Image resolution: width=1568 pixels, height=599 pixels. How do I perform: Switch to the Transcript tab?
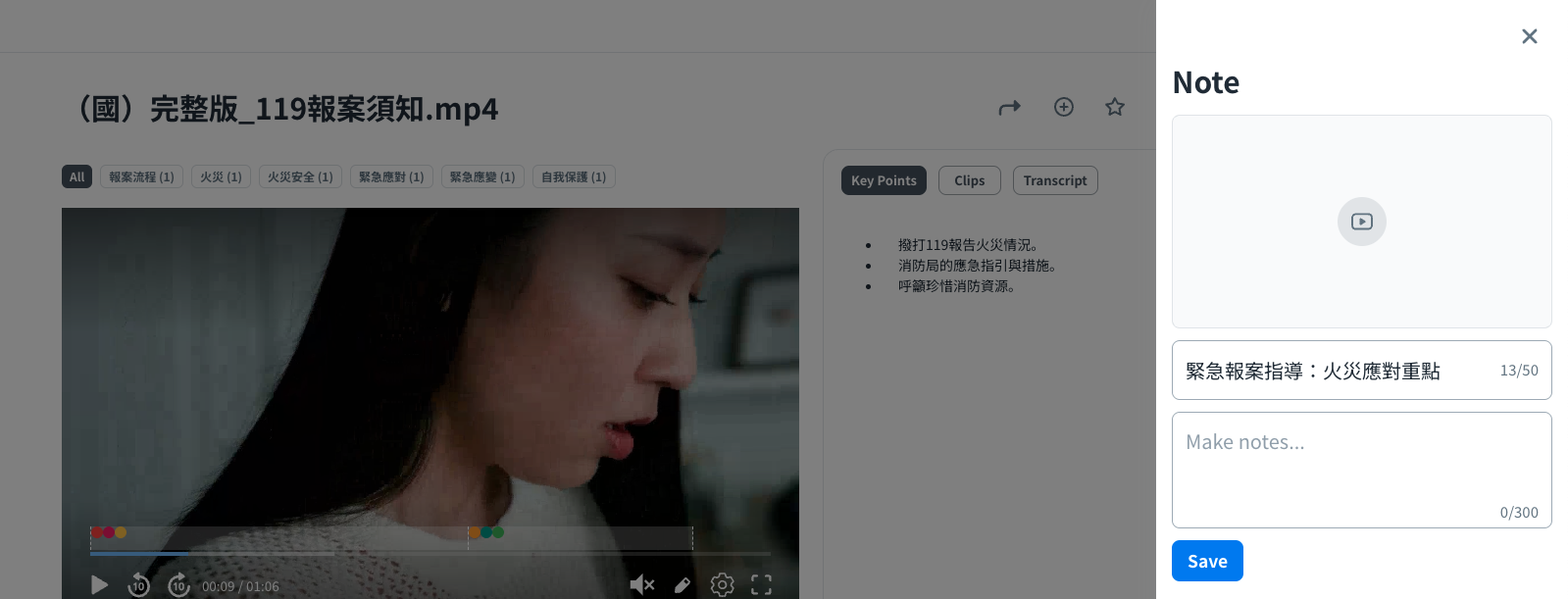point(1054,180)
